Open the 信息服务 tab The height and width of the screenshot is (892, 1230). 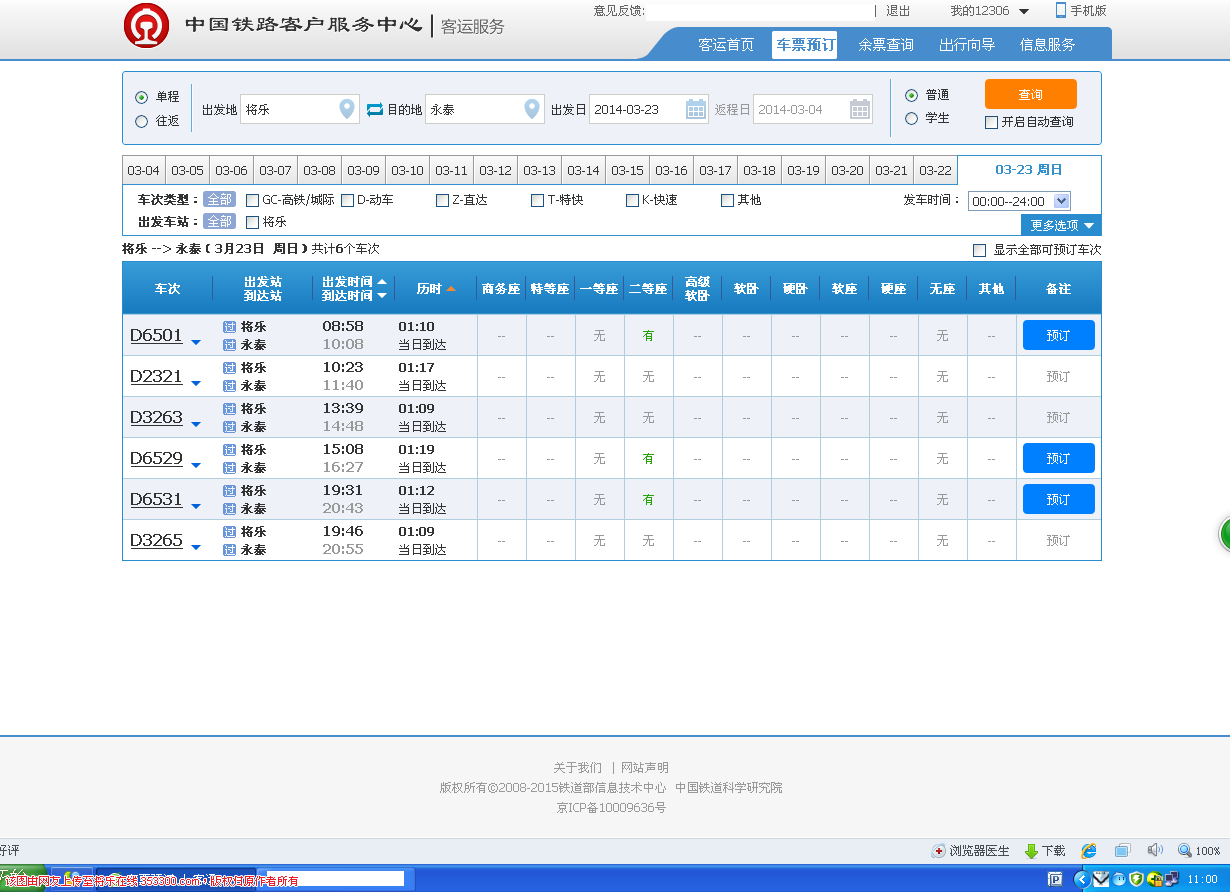point(1047,44)
